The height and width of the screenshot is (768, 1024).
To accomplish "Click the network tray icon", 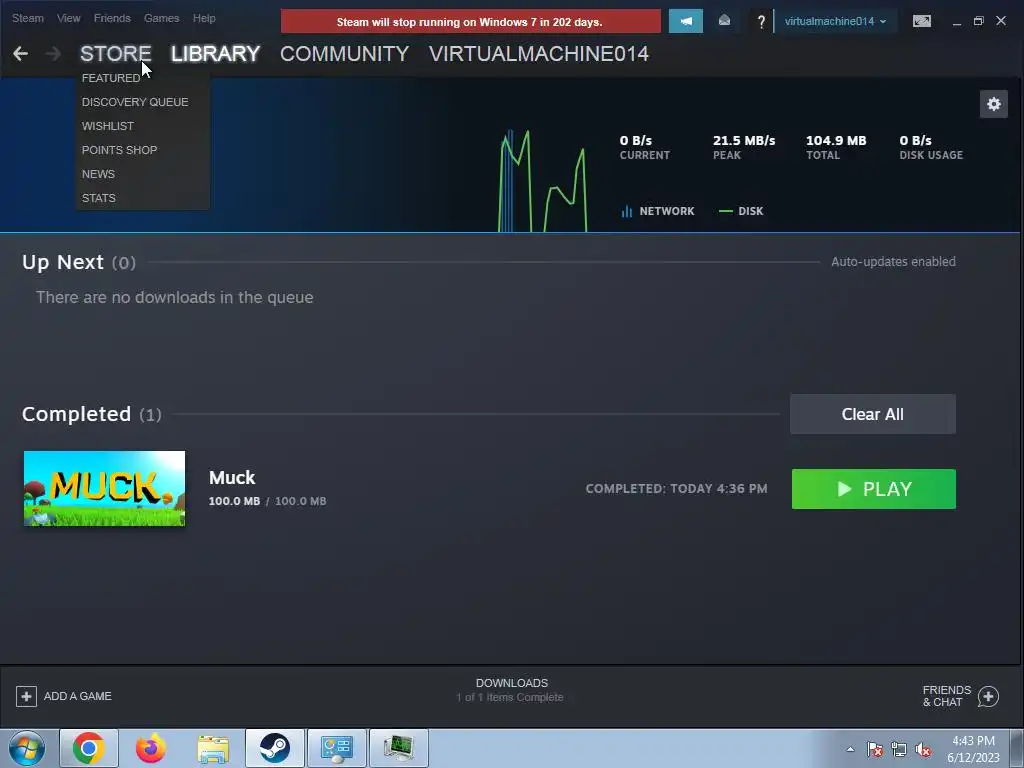I will (899, 749).
